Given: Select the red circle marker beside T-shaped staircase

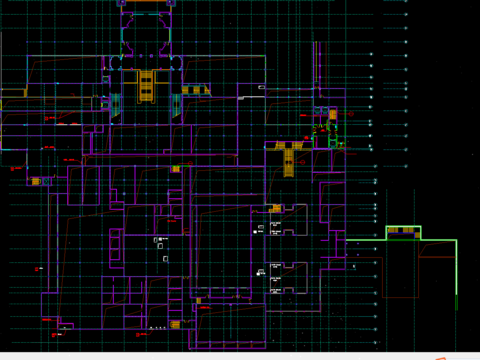Looking at the screenshot, I should pos(302,162).
